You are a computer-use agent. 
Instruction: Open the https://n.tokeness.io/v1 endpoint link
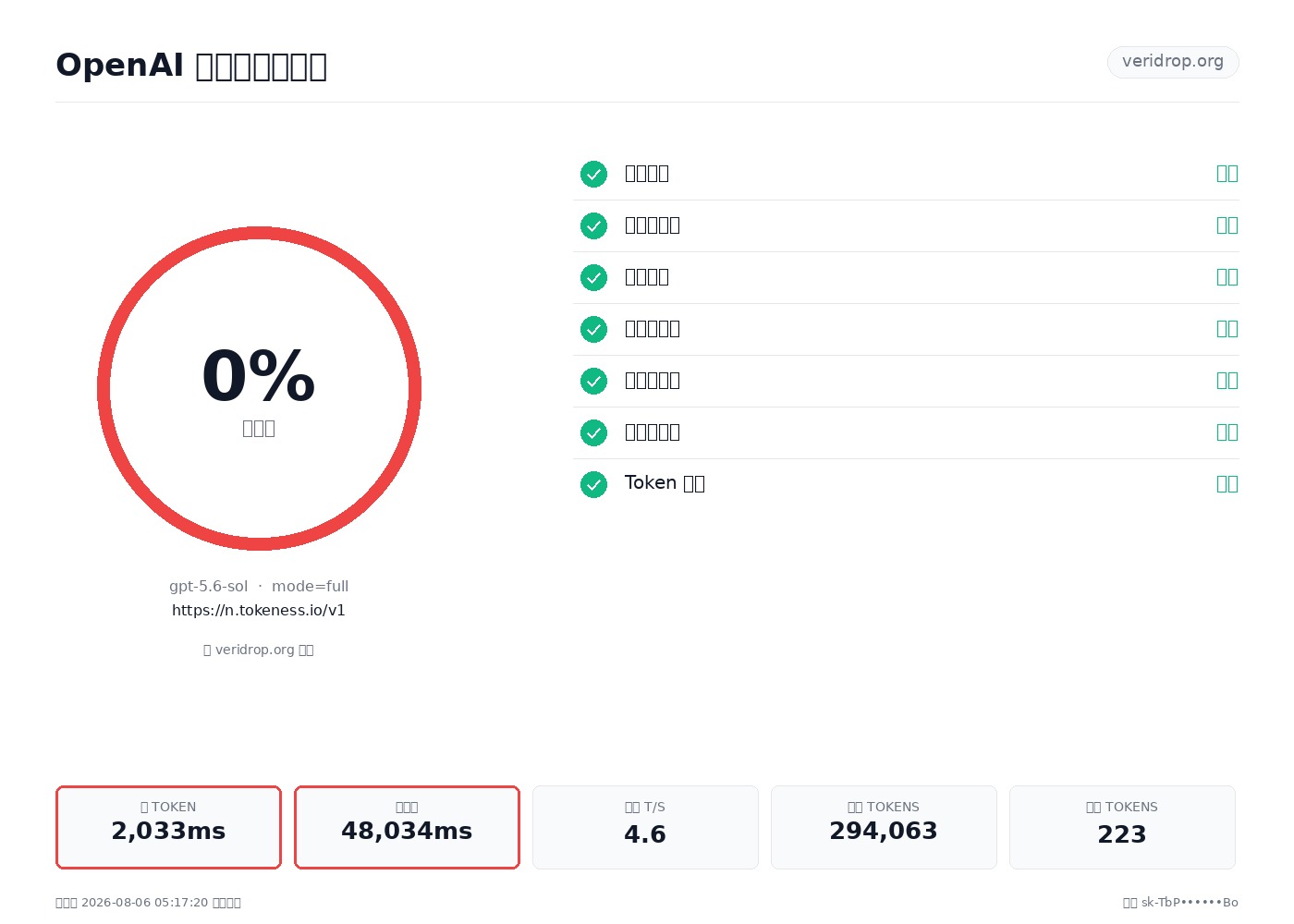259,611
